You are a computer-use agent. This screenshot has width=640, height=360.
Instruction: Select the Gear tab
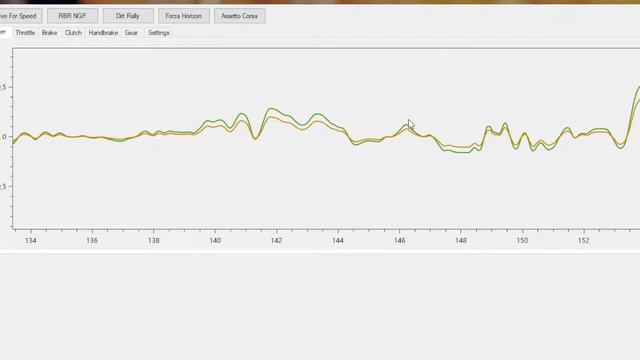[x=131, y=33]
